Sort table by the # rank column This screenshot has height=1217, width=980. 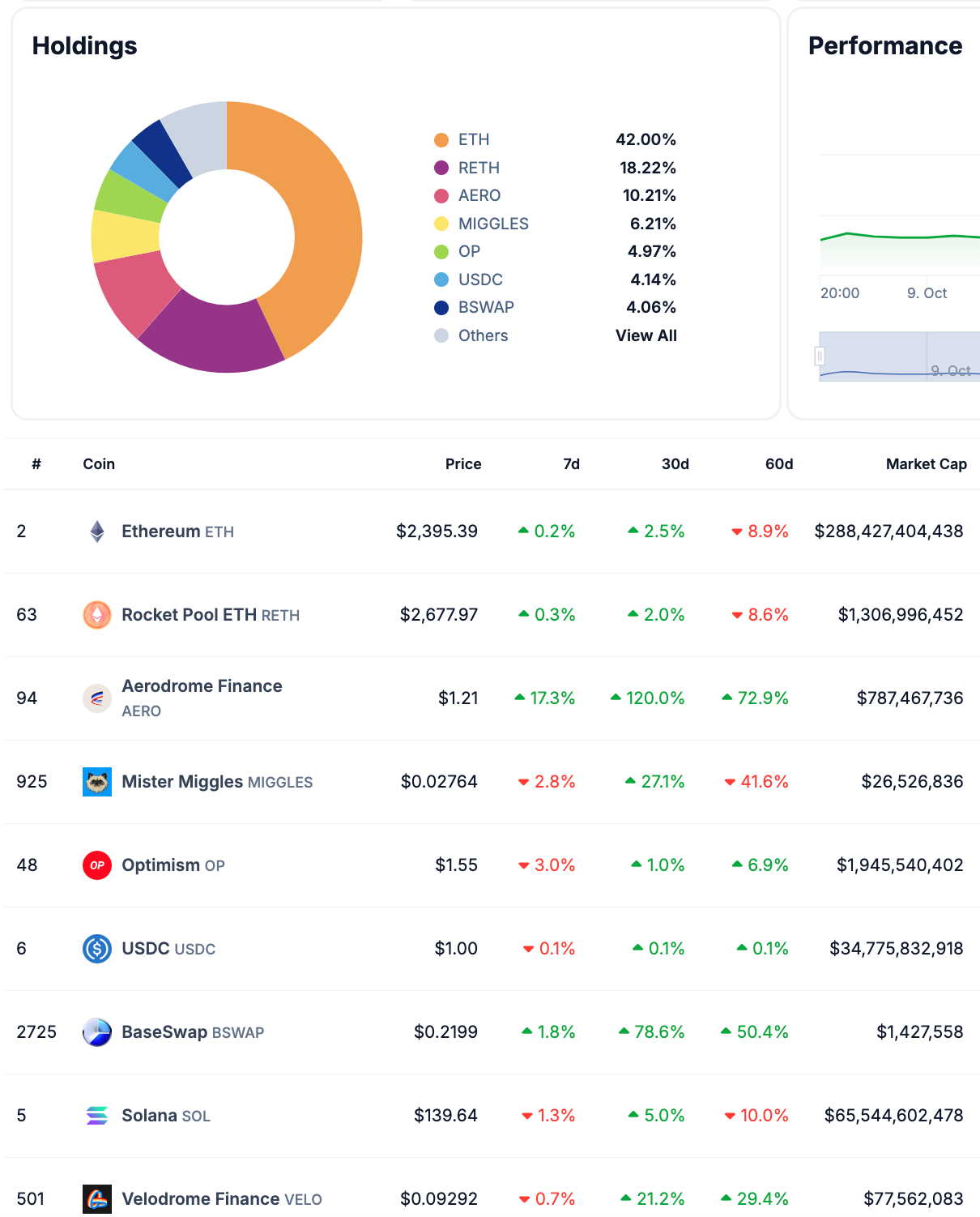tap(36, 464)
